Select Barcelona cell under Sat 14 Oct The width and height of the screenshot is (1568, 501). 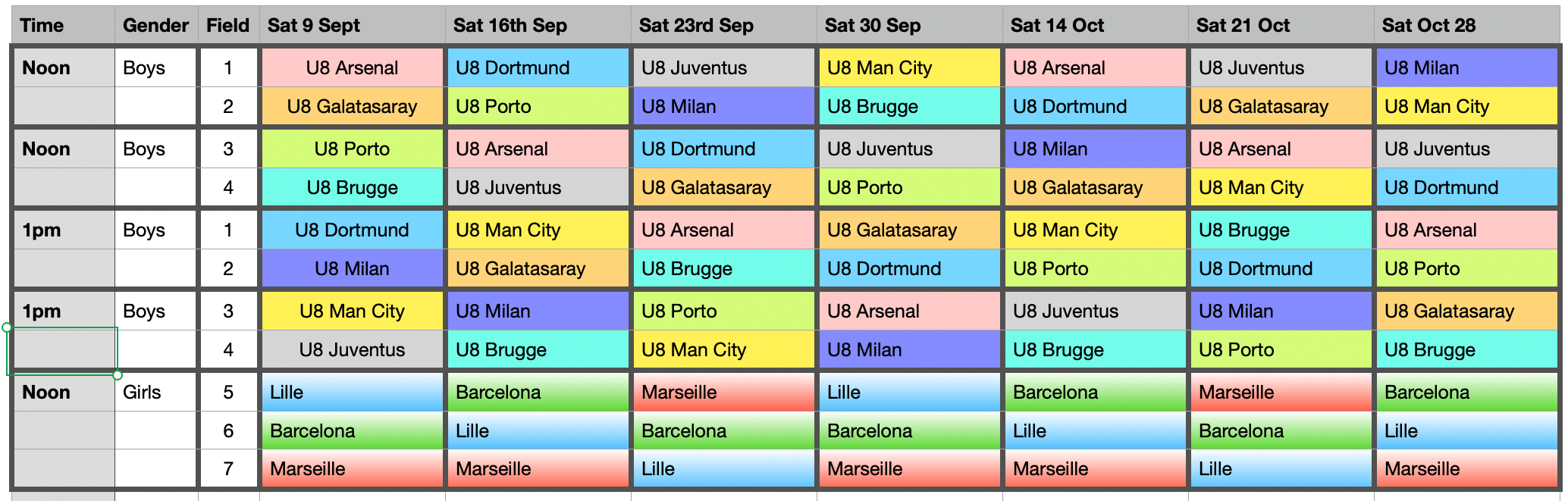1095,392
